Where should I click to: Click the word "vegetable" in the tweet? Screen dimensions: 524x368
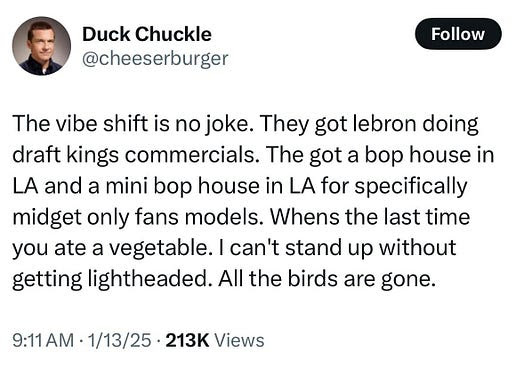pos(160,249)
